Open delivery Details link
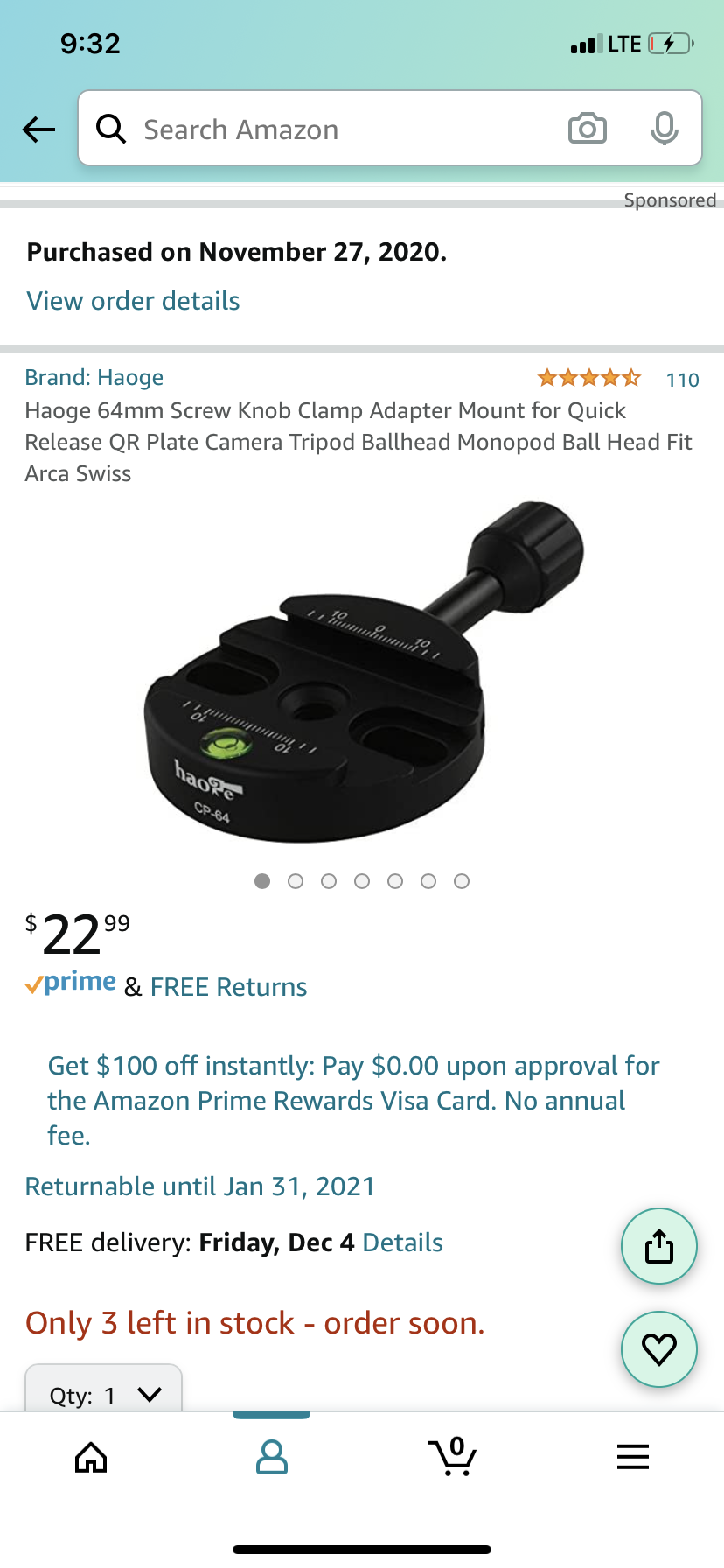Screen dimensions: 724x1568 402,1242
